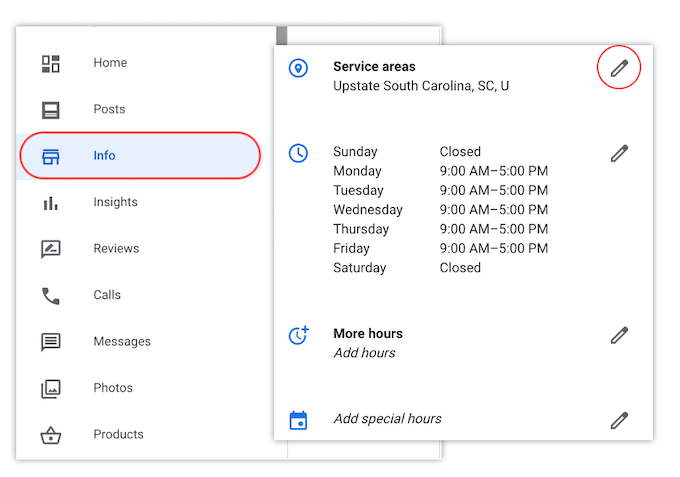Image resolution: width=680 pixels, height=477 pixels.
Task: Click the Home dashboard icon
Action: pyautogui.click(x=50, y=63)
